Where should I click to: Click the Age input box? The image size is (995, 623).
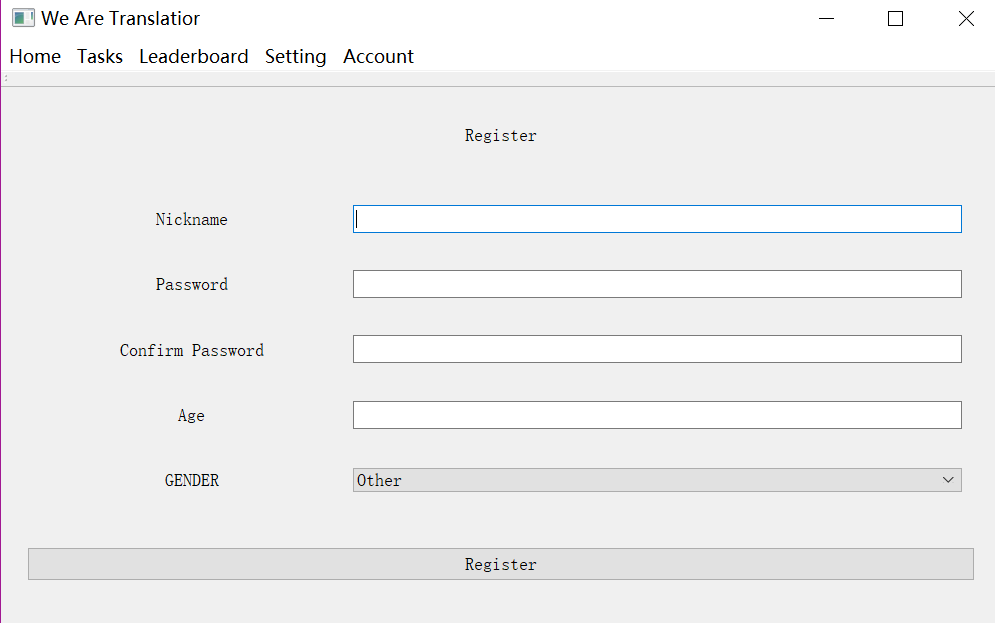(657, 415)
